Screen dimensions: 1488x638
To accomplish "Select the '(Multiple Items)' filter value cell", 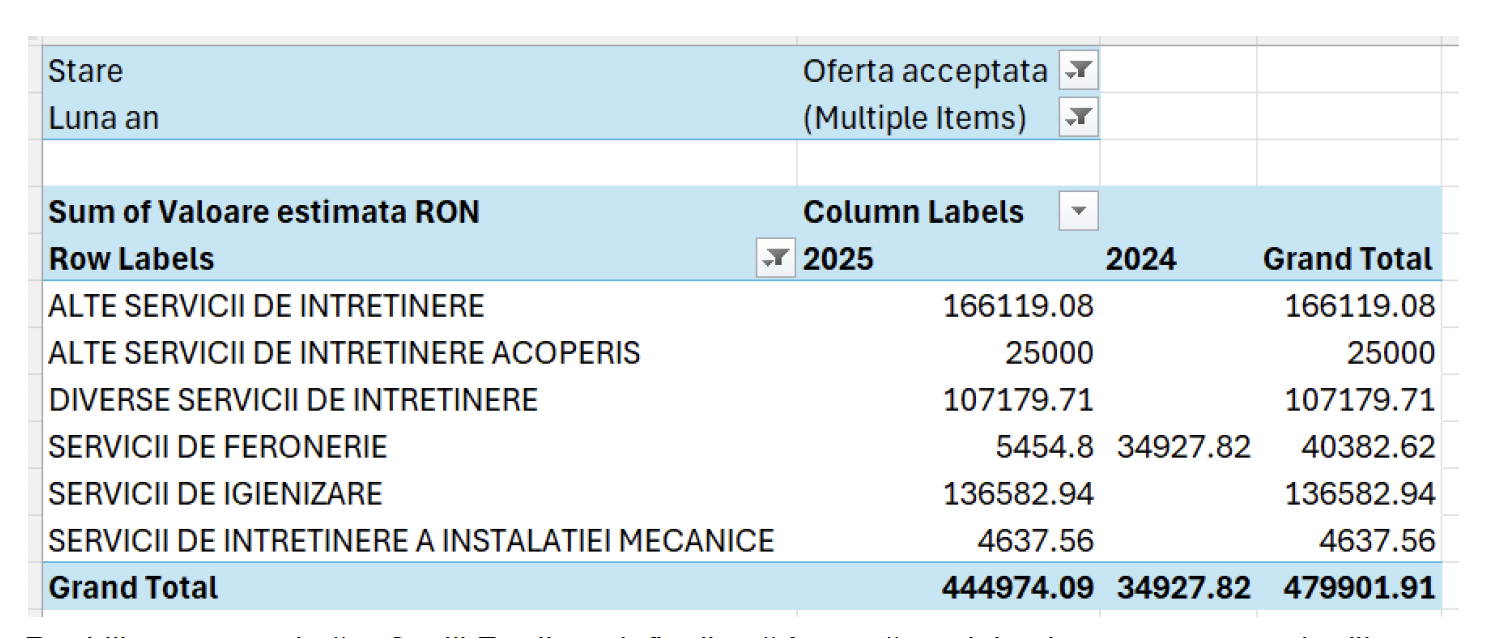I will click(915, 118).
